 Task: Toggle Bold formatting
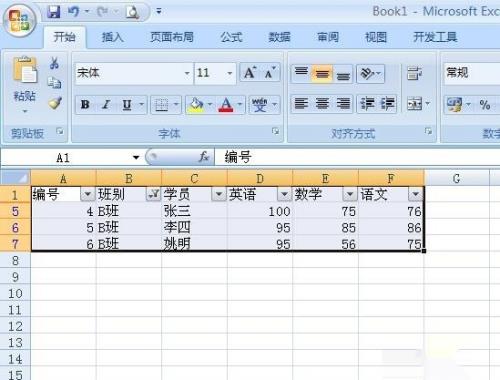click(x=85, y=105)
